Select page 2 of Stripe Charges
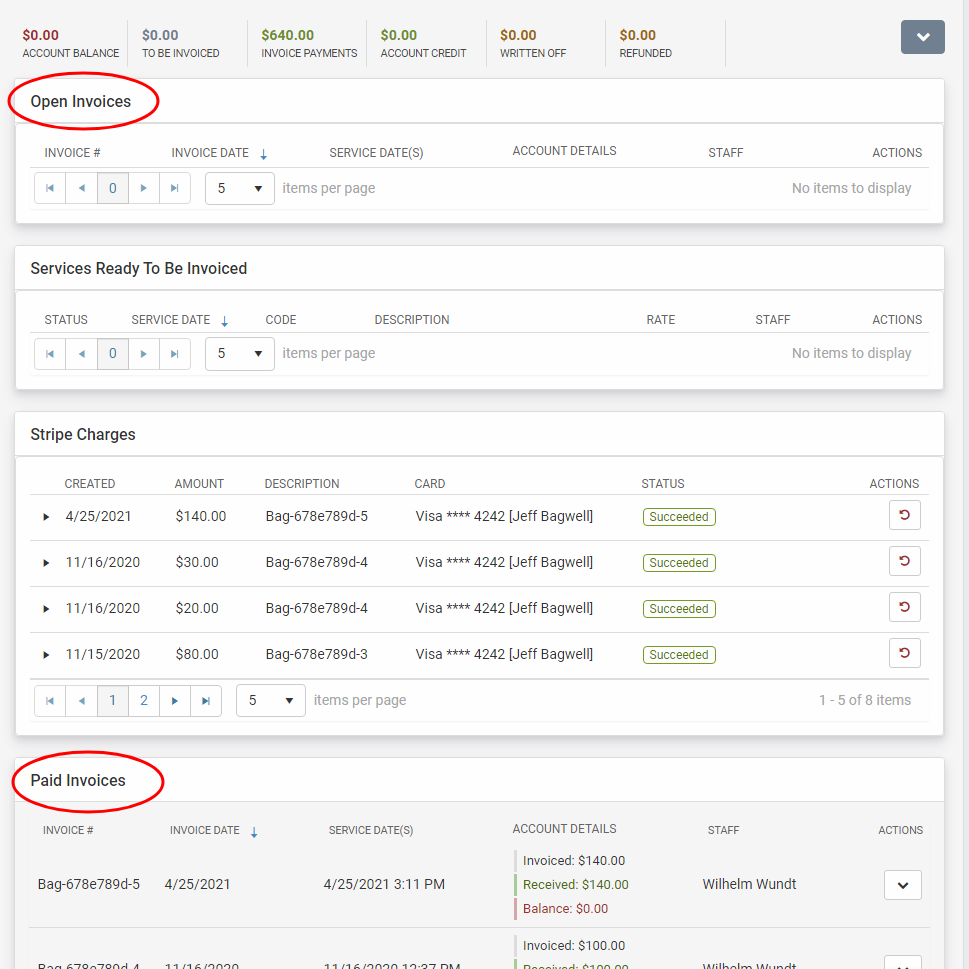The height and width of the screenshot is (969, 969). [x=144, y=700]
